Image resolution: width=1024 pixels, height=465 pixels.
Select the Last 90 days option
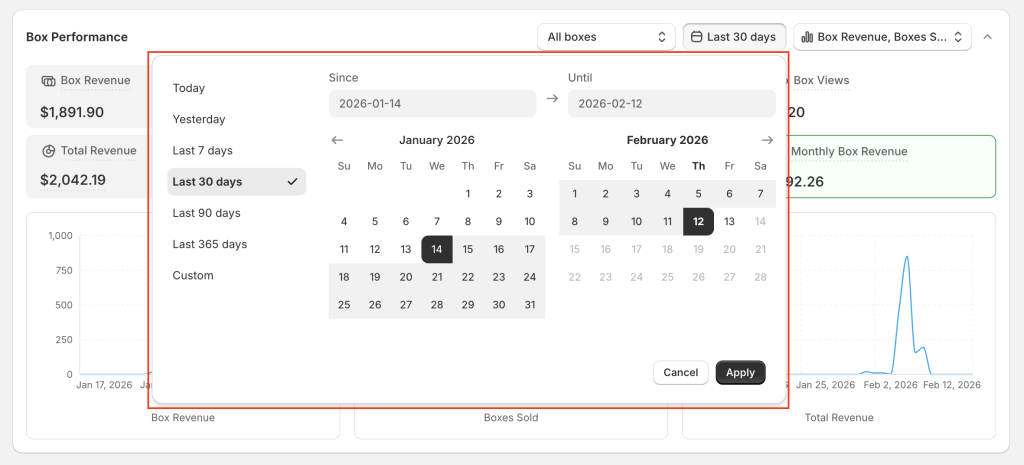[x=206, y=213]
